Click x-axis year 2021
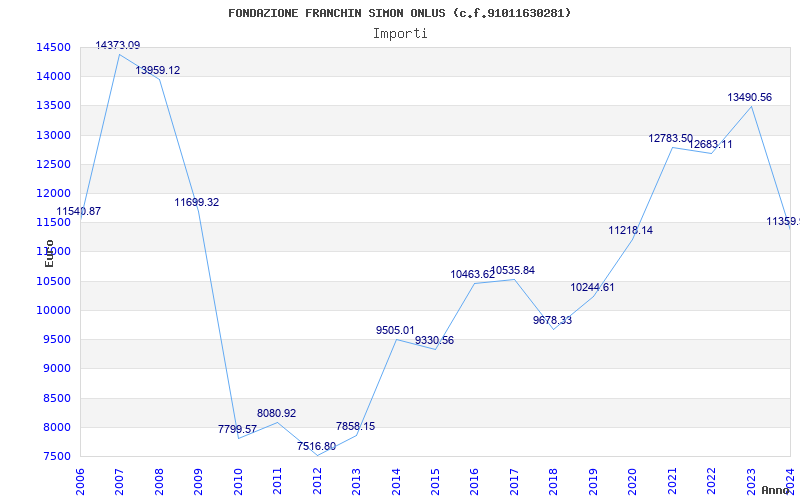The height and width of the screenshot is (500, 800). click(x=672, y=481)
